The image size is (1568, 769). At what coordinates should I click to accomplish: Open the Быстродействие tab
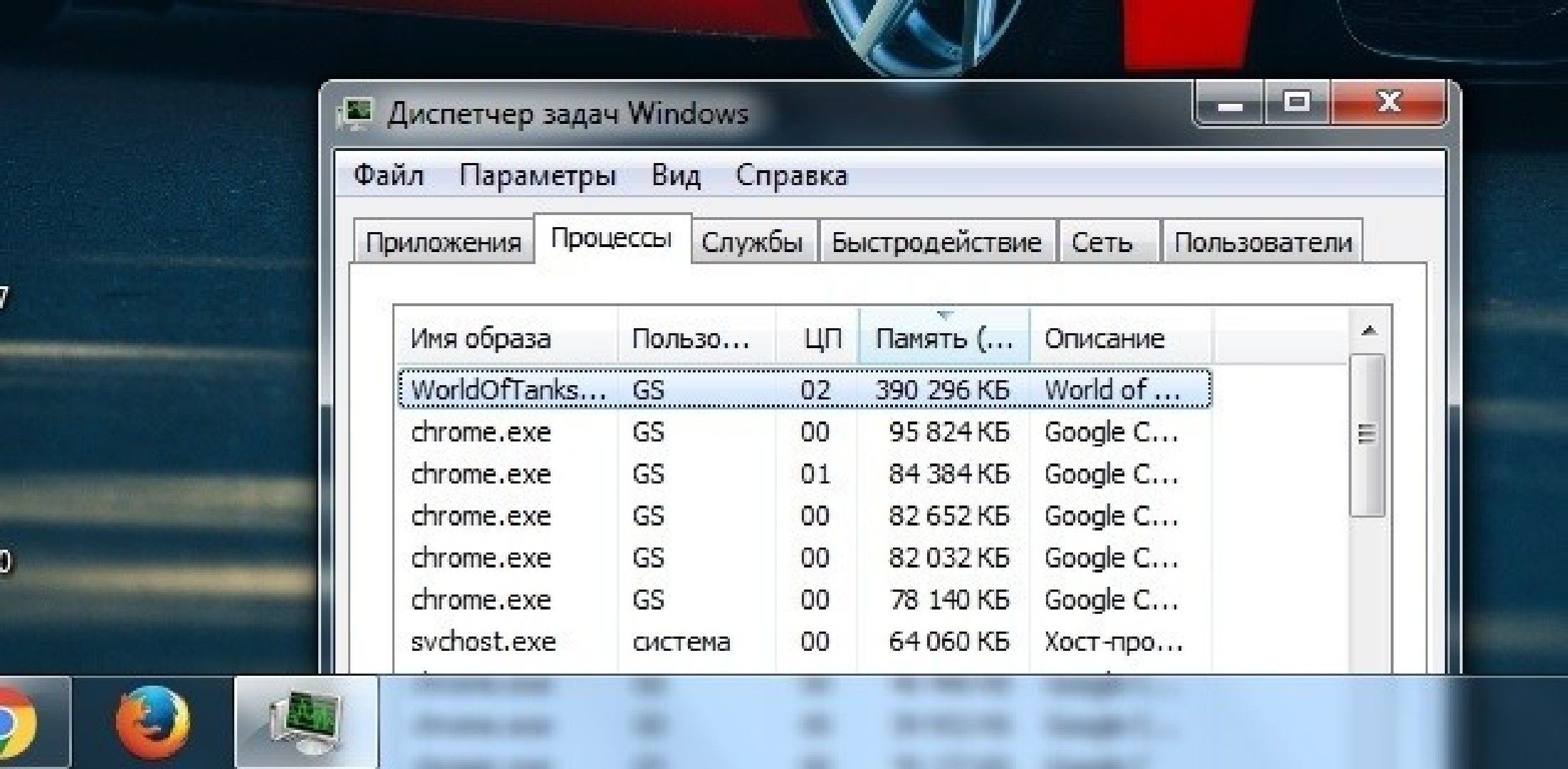point(936,242)
